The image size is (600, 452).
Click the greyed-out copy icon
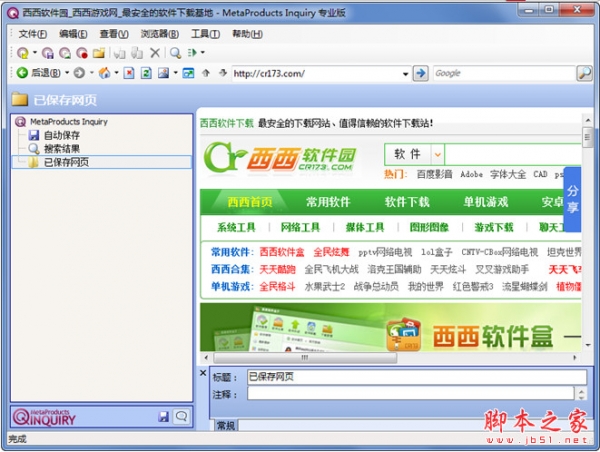pos(119,53)
